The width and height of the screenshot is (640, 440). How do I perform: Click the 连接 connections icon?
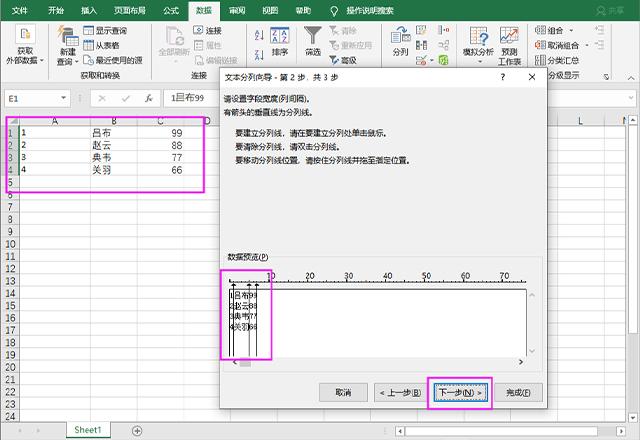198,30
